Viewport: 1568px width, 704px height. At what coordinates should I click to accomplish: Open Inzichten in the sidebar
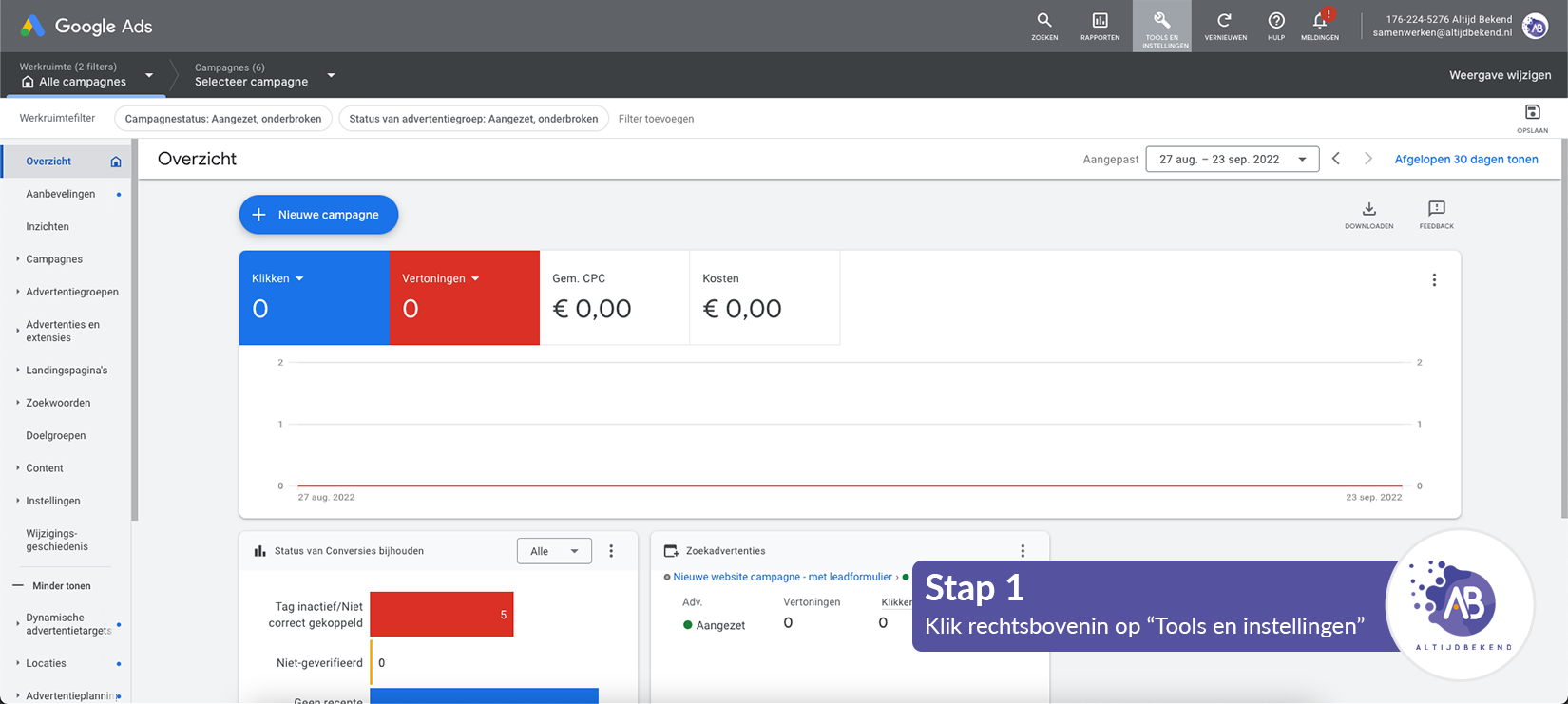click(x=48, y=227)
